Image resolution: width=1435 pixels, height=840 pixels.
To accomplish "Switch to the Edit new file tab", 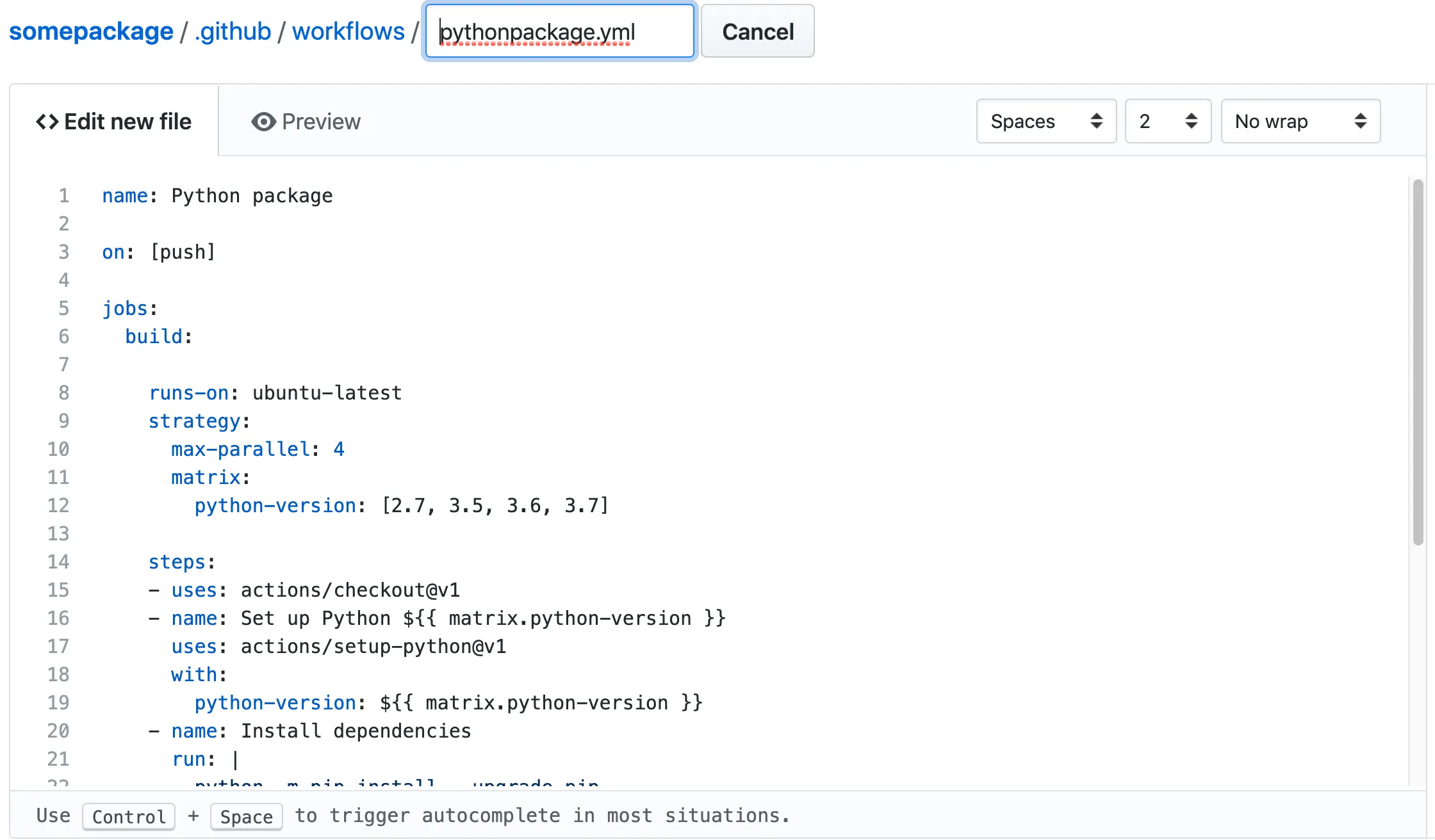I will (x=114, y=122).
